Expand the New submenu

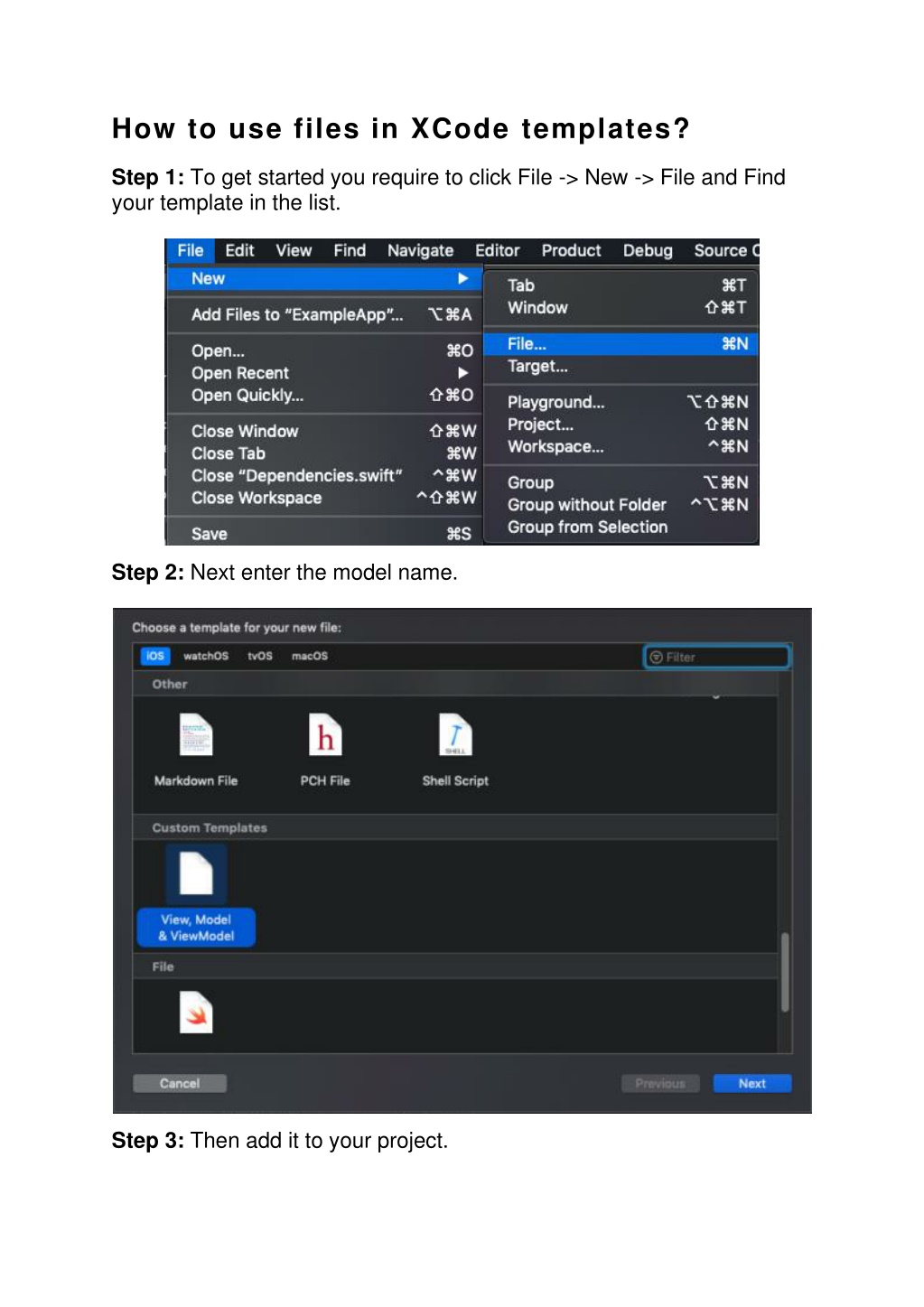pyautogui.click(x=324, y=279)
